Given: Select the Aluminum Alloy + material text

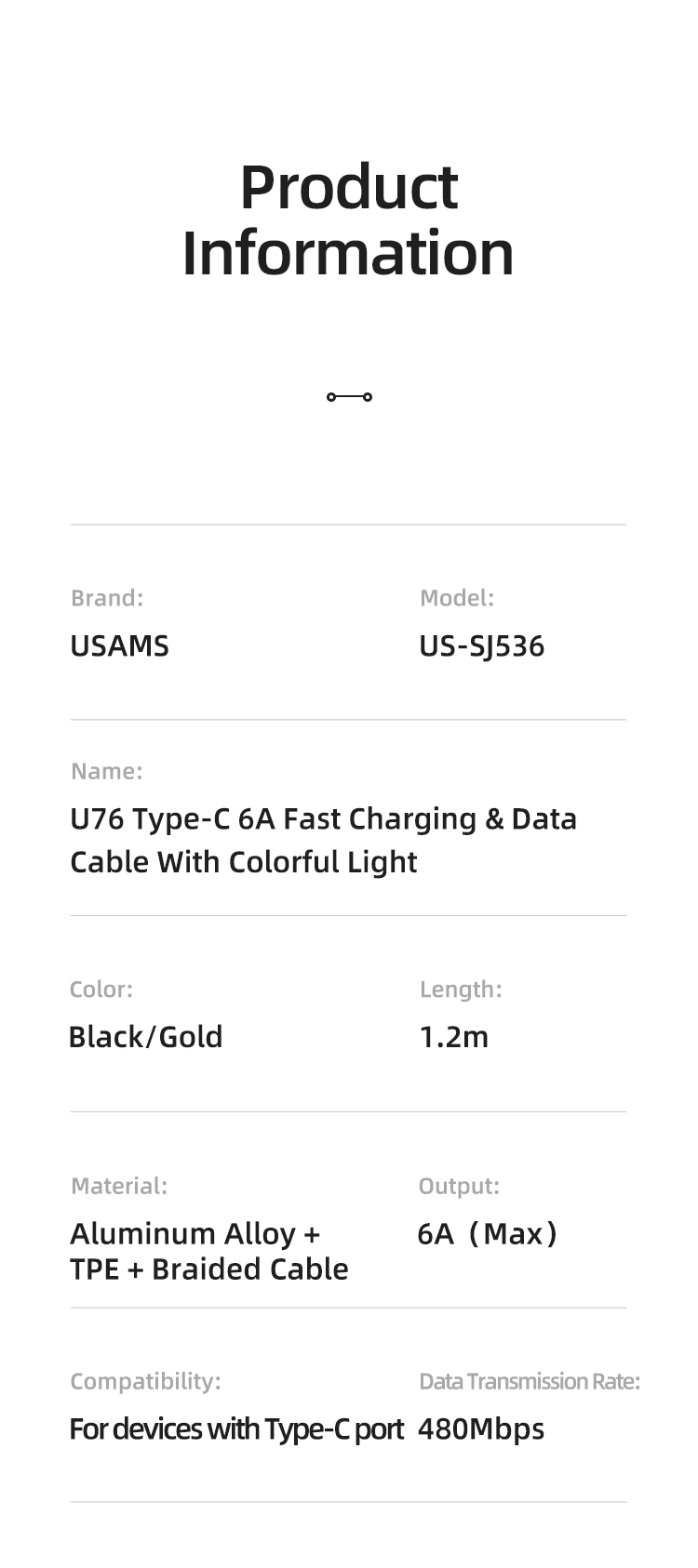Looking at the screenshot, I should pos(195,1234).
